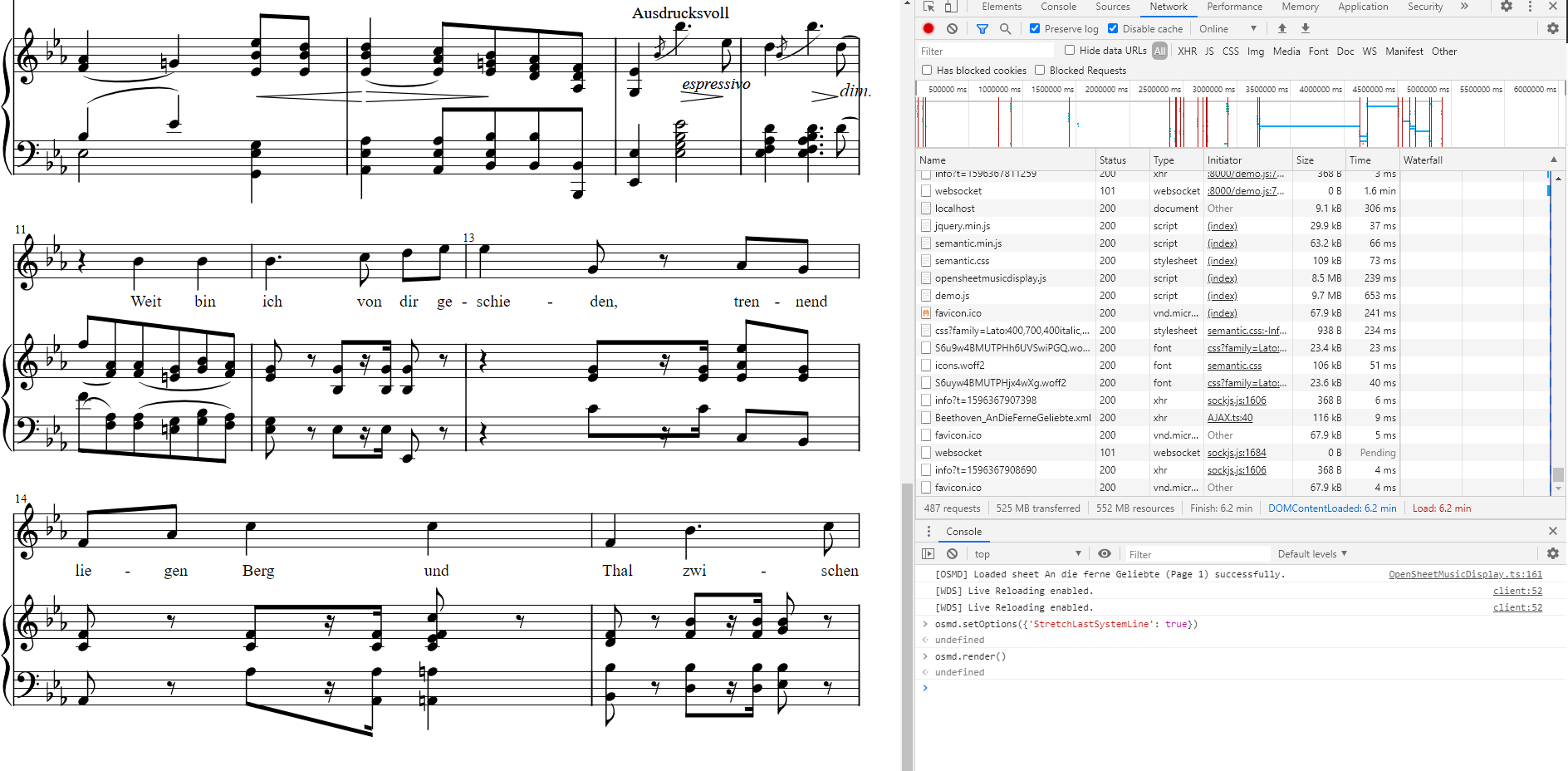
Task: Open the Online throttling dropdown
Action: click(x=1227, y=29)
